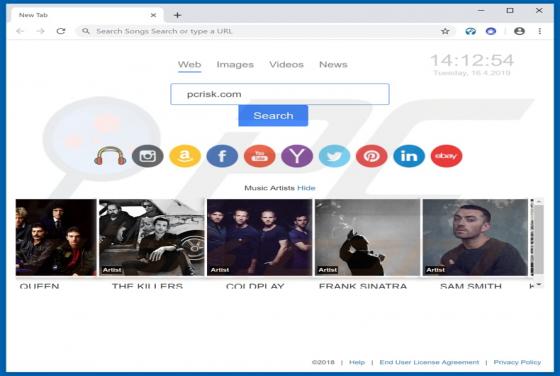Click the browser forward arrow

[40, 31]
